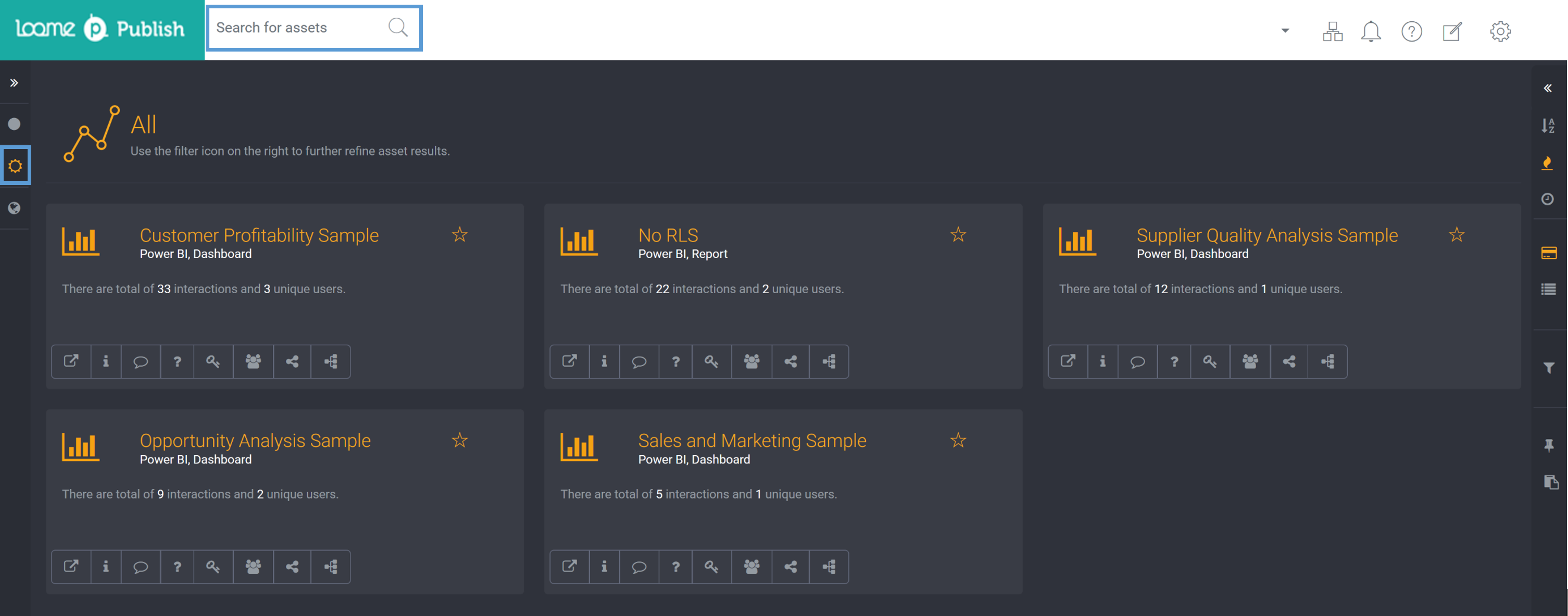Favorite the No RLS report star

pyautogui.click(x=958, y=234)
